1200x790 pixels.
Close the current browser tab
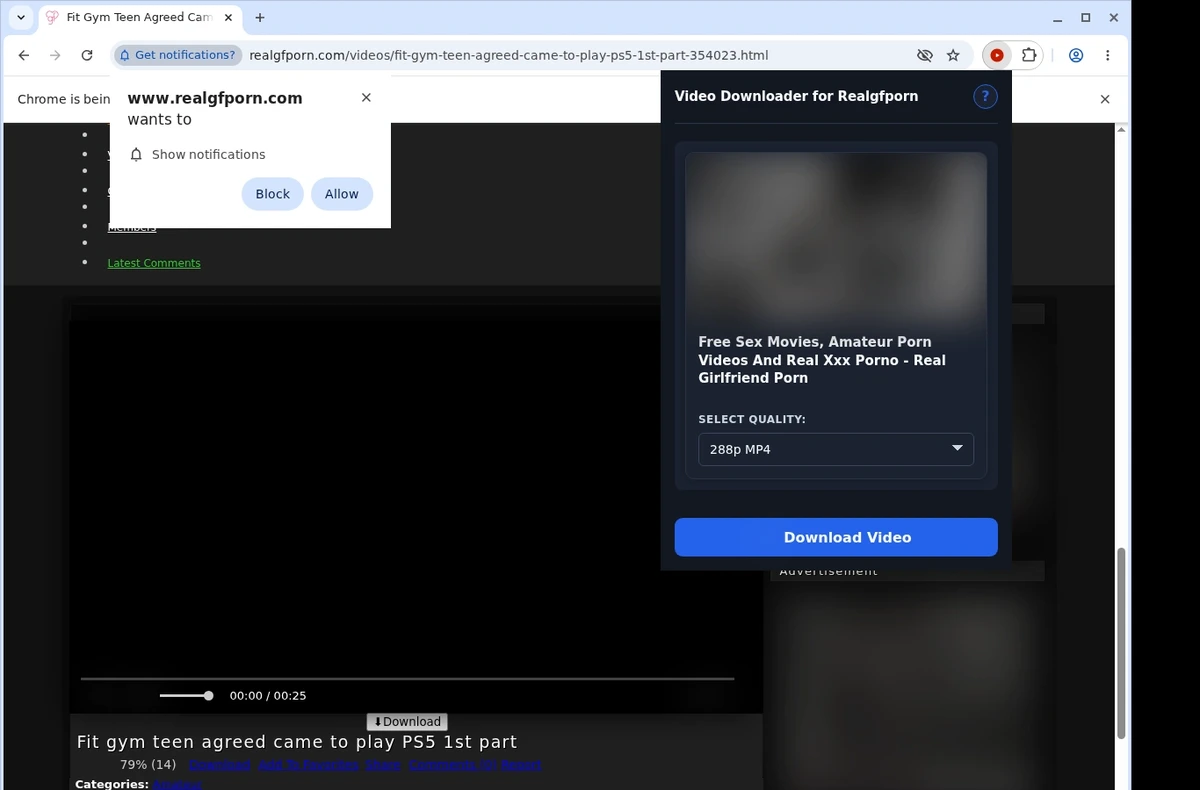coord(228,17)
